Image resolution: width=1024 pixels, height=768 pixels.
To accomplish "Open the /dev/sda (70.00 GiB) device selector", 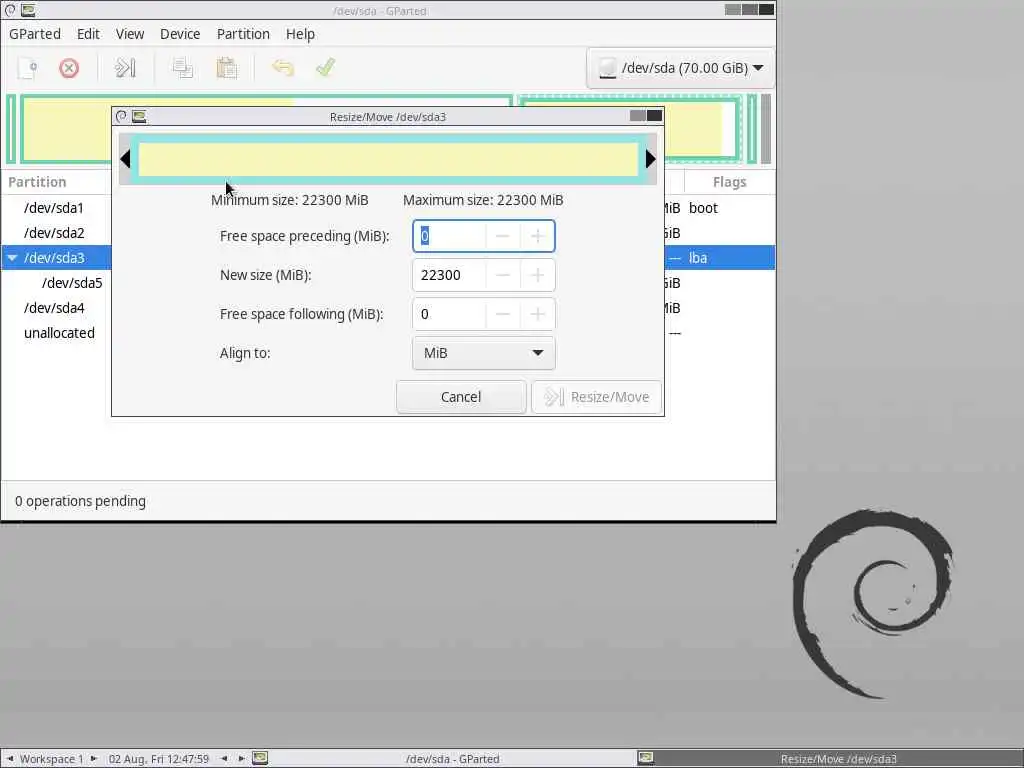I will pos(680,68).
